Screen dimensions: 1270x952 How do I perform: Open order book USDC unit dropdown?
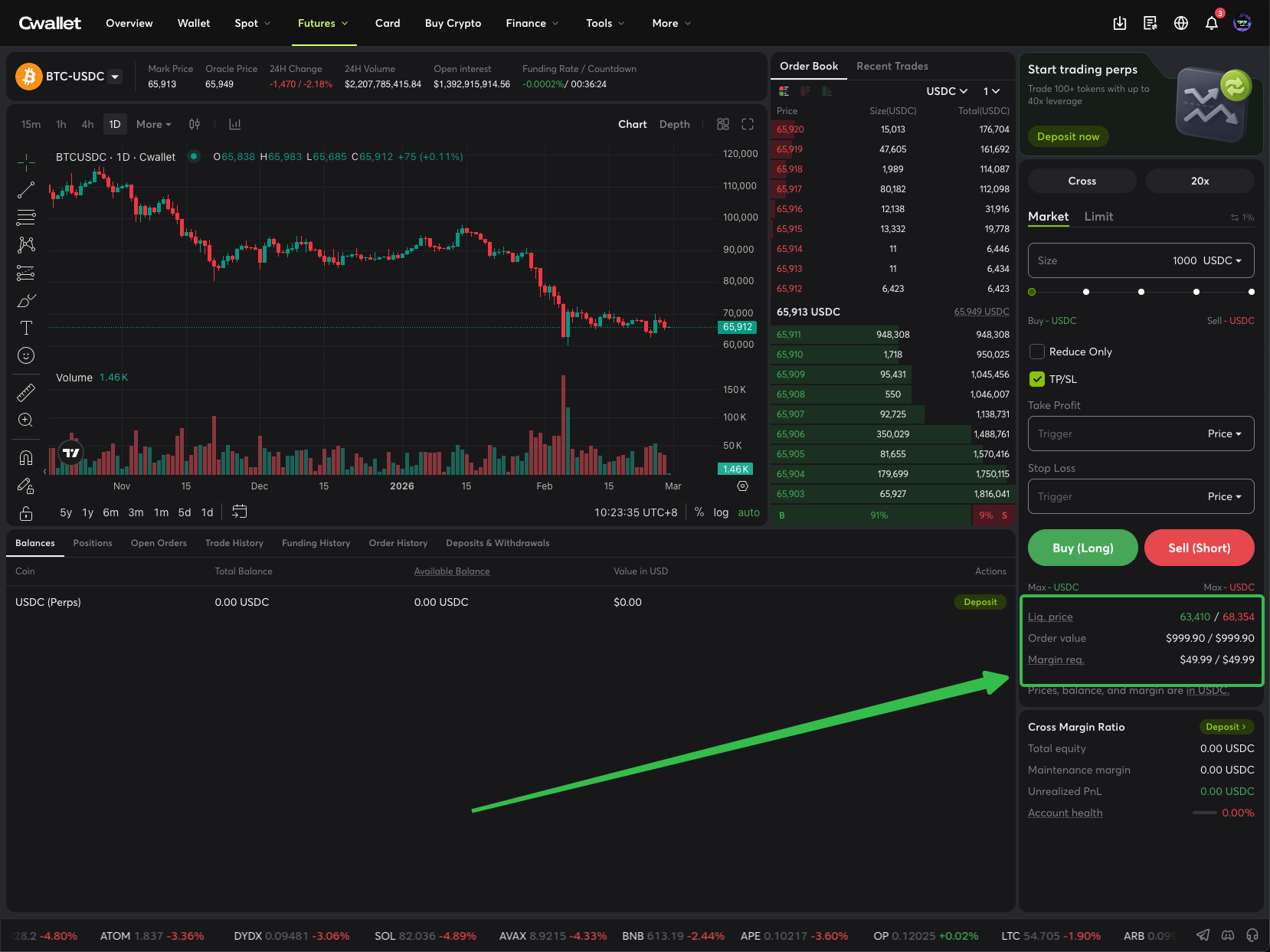[947, 91]
